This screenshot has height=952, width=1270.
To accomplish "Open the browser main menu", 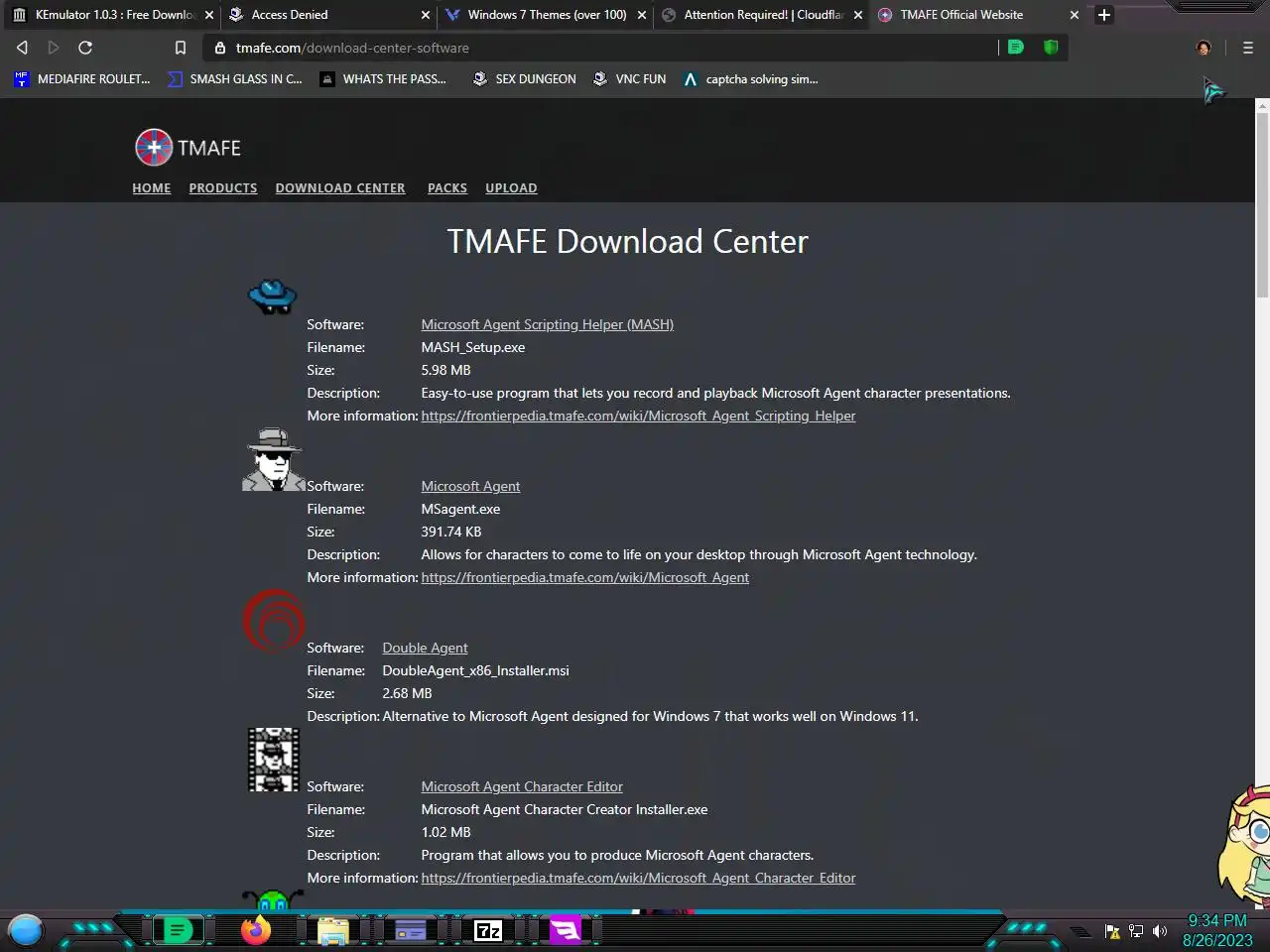I will 1248,48.
